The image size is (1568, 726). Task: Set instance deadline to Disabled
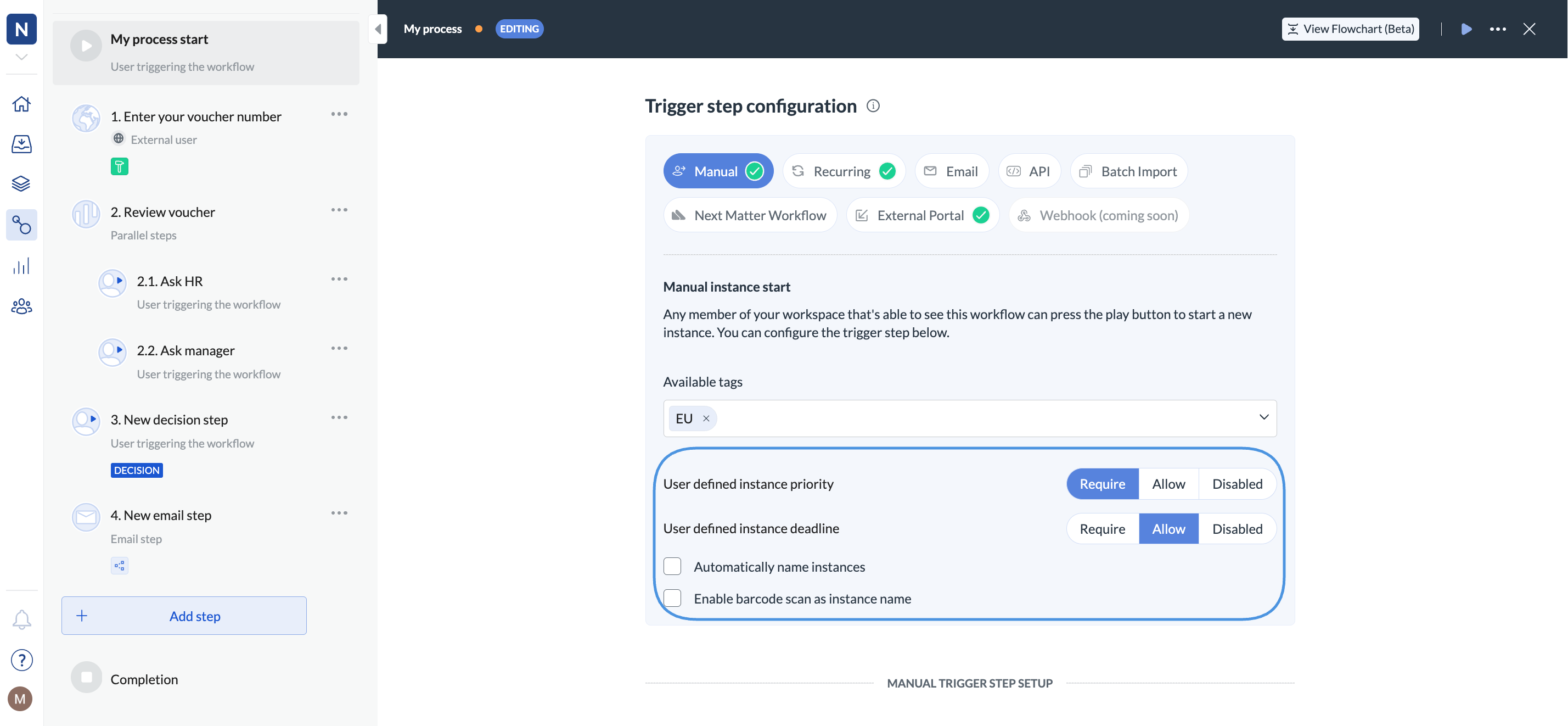coord(1237,529)
